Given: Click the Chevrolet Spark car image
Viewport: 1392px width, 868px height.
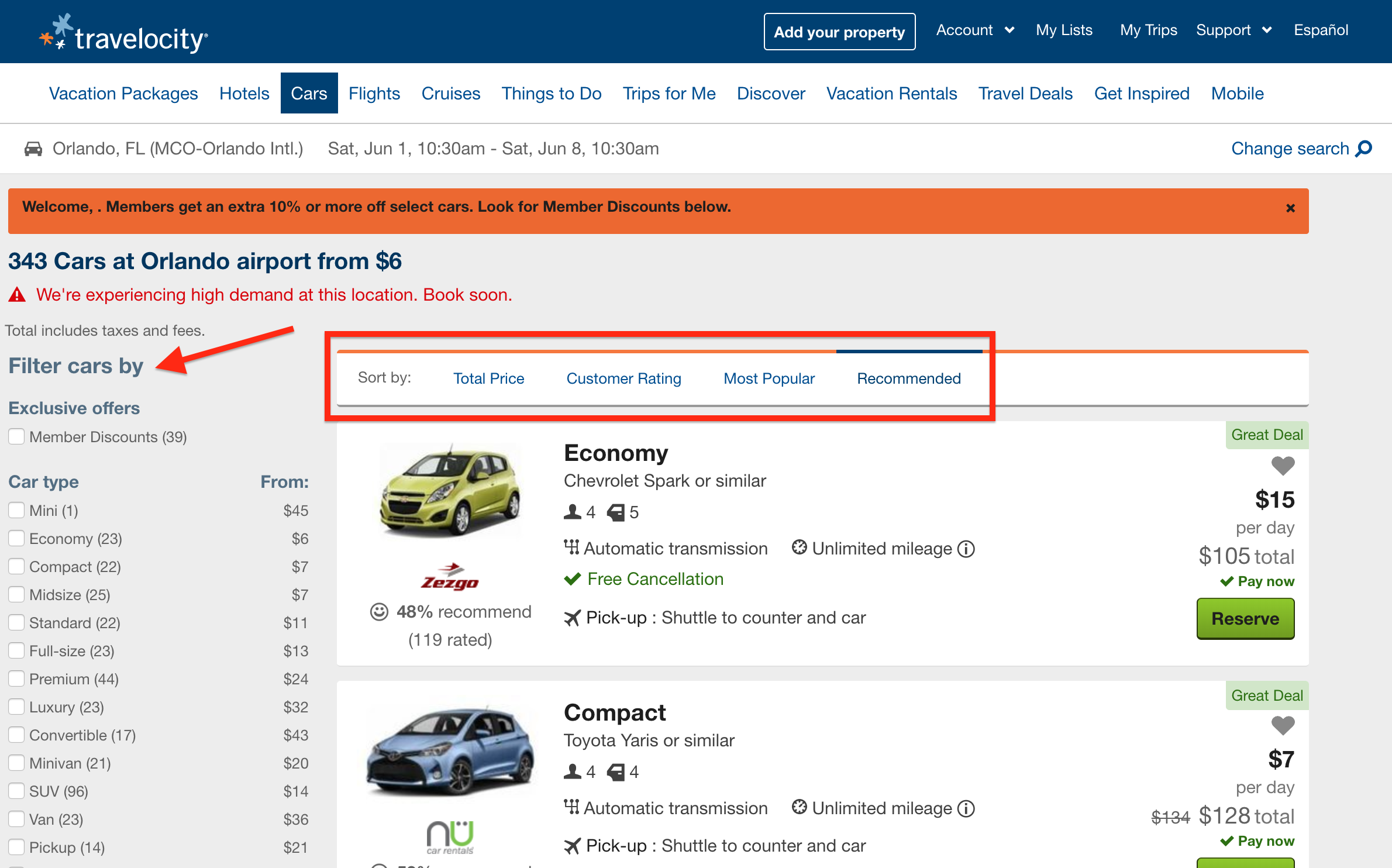Looking at the screenshot, I should tap(450, 491).
